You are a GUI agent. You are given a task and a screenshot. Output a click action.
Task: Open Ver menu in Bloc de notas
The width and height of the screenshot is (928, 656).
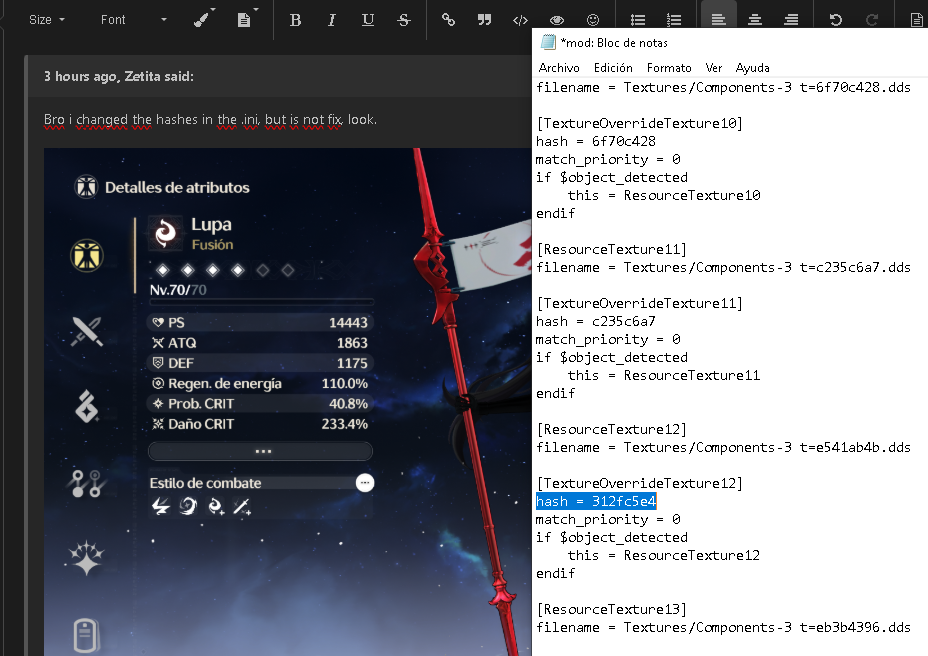(x=714, y=67)
